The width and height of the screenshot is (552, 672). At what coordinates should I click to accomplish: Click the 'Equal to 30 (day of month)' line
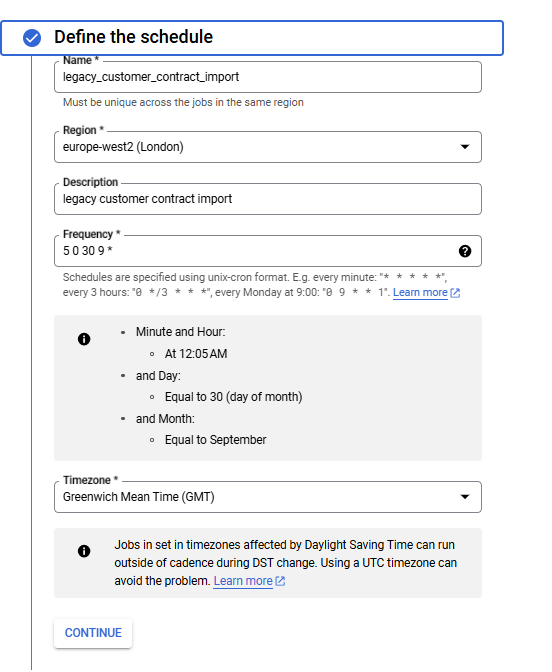[234, 397]
